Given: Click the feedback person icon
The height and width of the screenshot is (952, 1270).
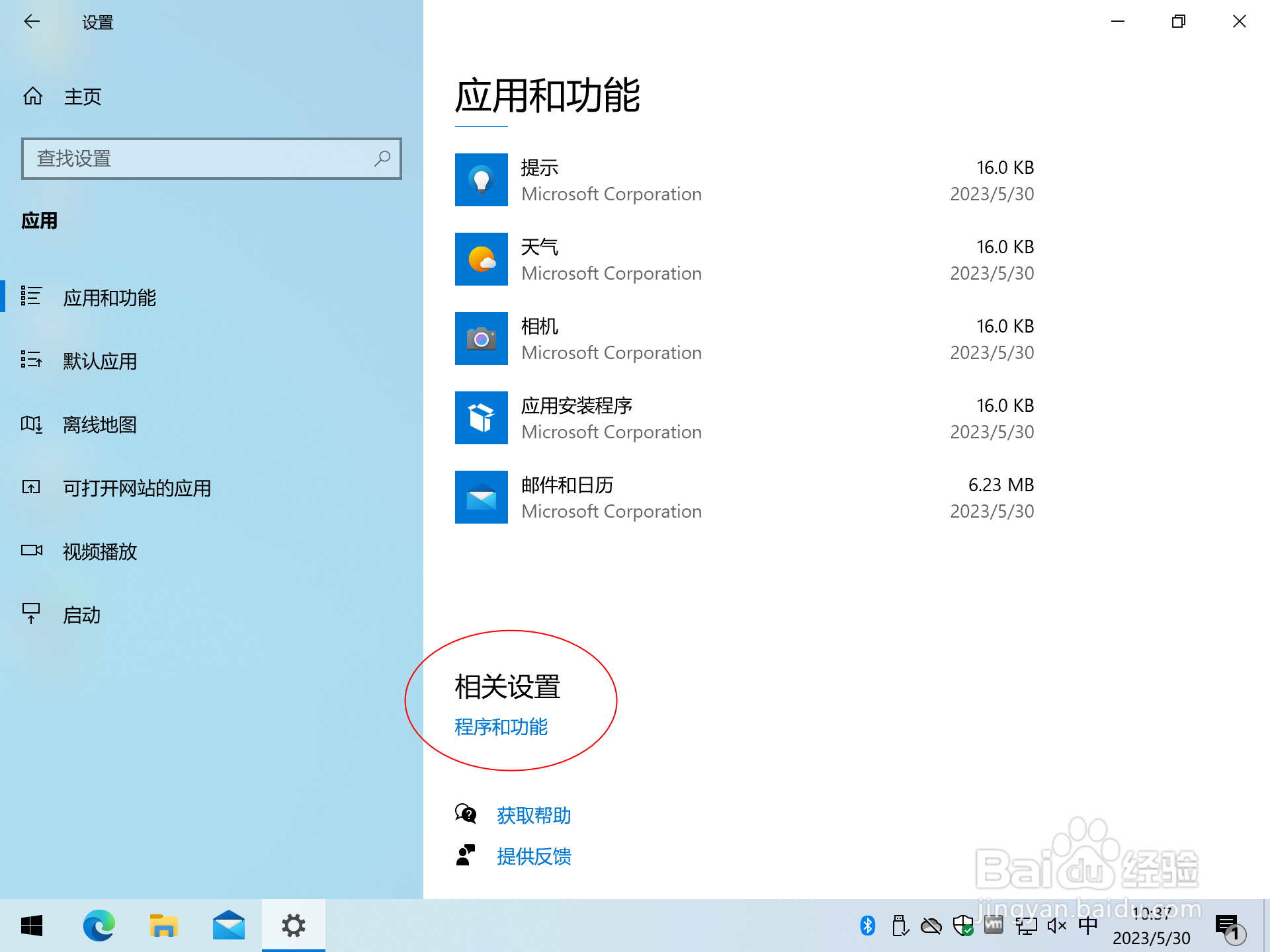Looking at the screenshot, I should click(x=466, y=855).
